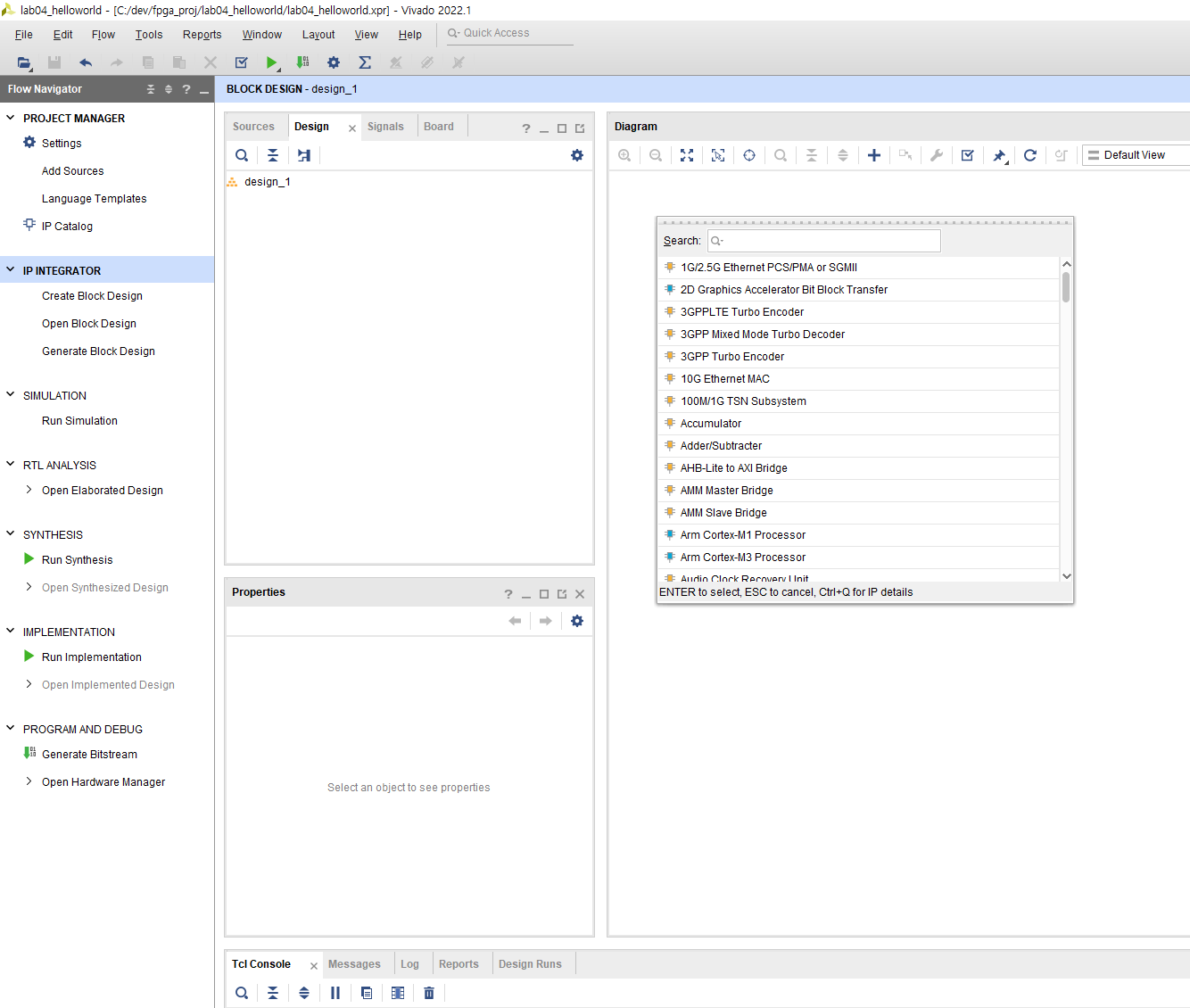Image resolution: width=1190 pixels, height=1008 pixels.
Task: Open IP Catalog
Action: (x=67, y=227)
